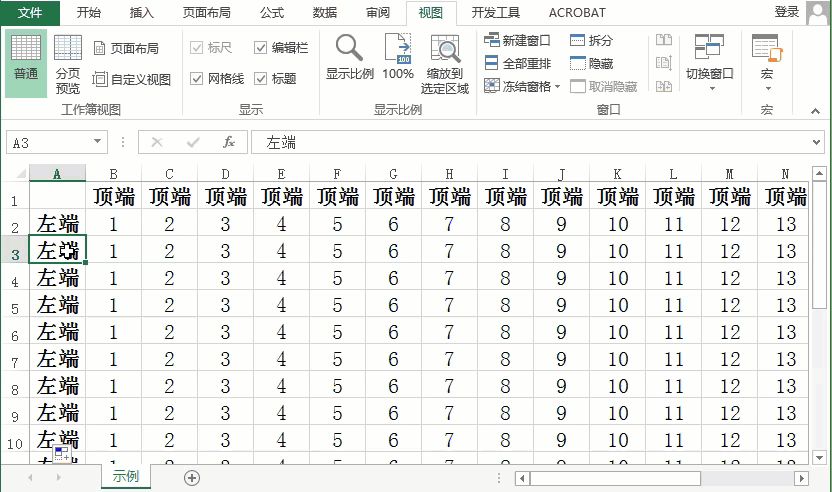
Task: Switch to the 公式 formulas tab
Action: click(272, 13)
